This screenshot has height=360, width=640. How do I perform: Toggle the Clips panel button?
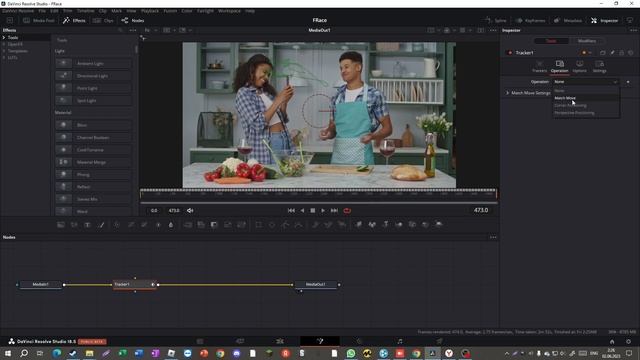104,20
